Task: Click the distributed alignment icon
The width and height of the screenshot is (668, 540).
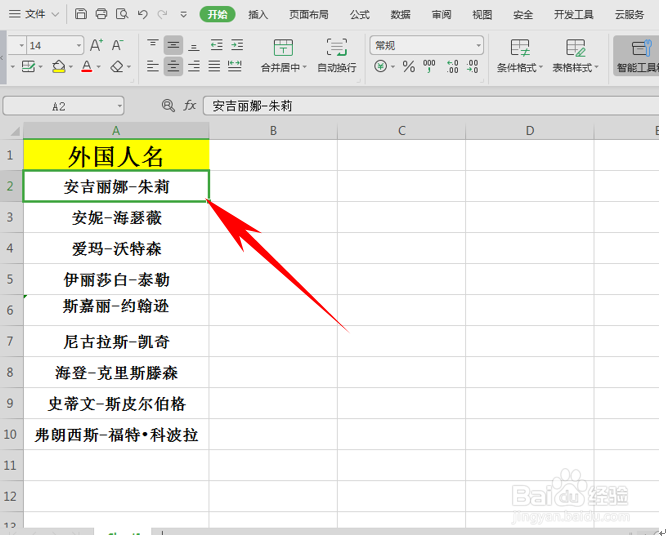Action: 235,66
